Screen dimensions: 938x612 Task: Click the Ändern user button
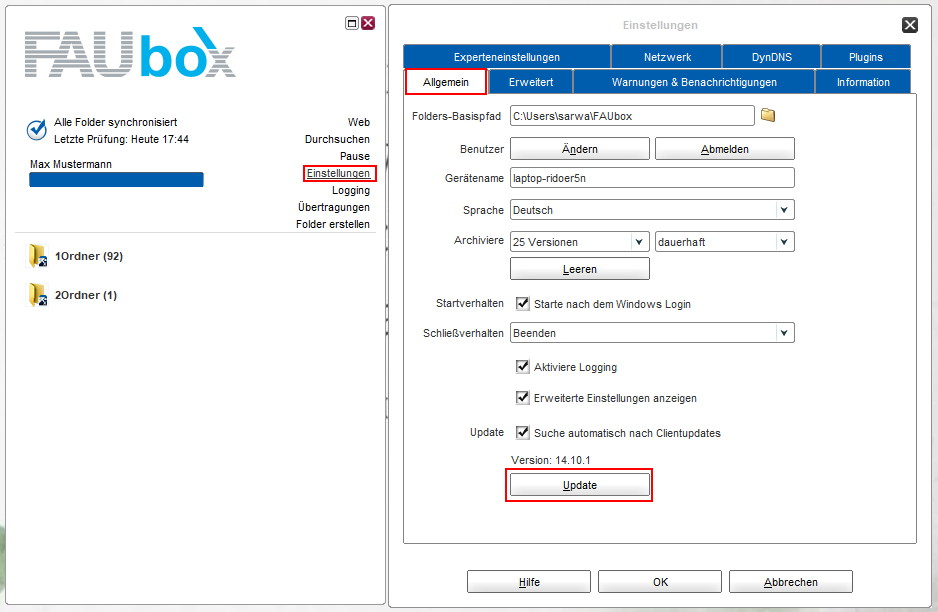[x=580, y=149]
